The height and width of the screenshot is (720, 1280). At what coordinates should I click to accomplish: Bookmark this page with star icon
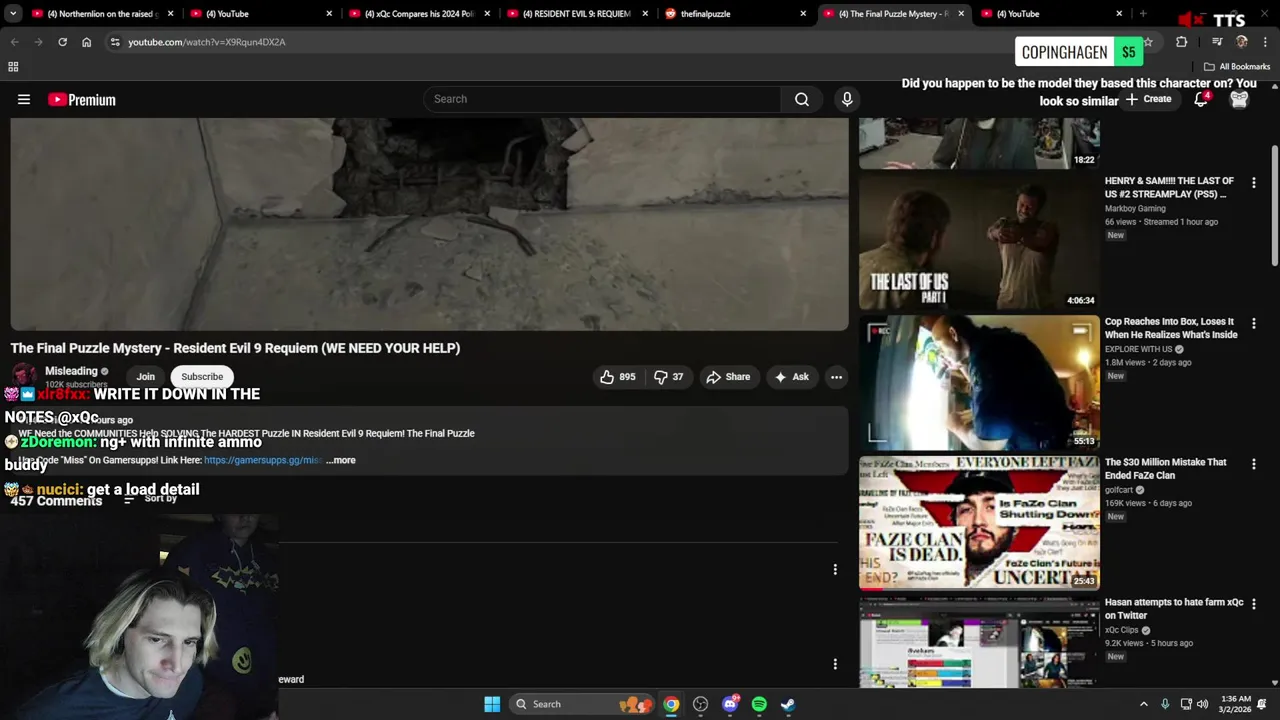coord(1148,42)
